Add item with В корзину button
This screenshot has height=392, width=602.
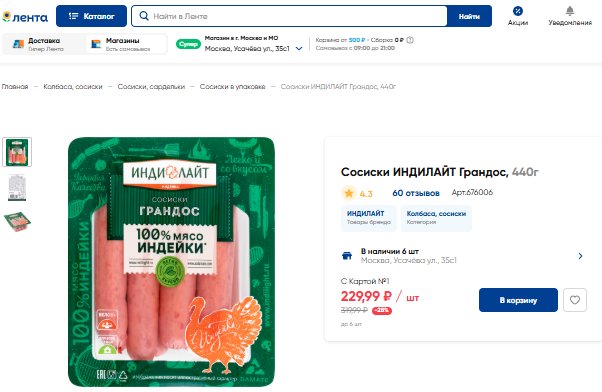pyautogui.click(x=518, y=300)
